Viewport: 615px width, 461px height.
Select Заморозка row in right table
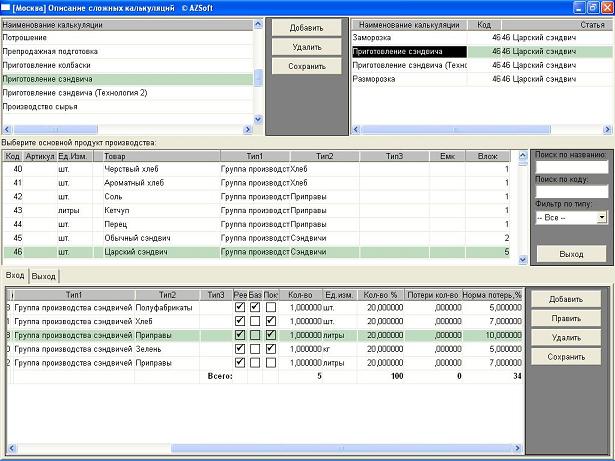click(x=482, y=38)
